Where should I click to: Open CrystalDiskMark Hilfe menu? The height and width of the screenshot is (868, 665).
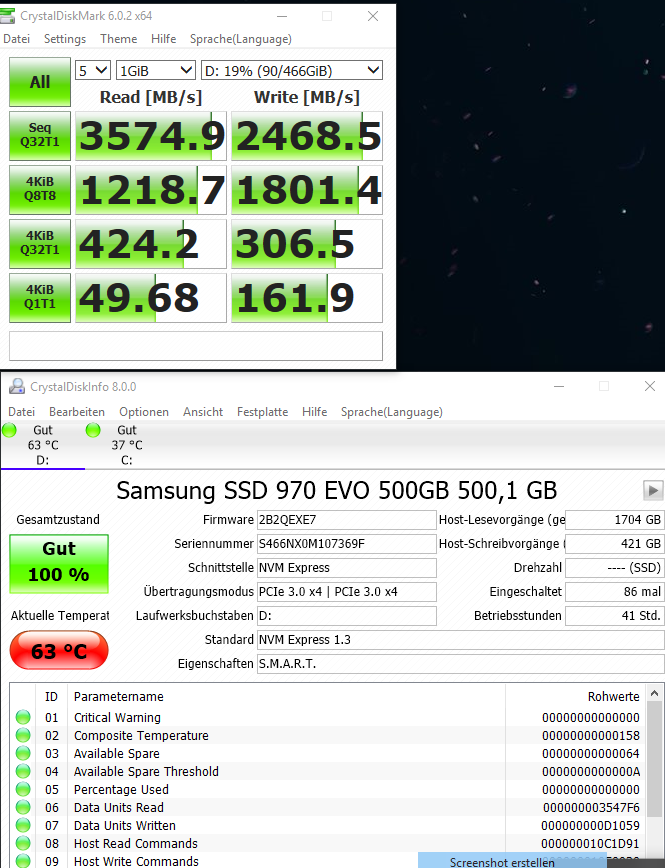163,39
